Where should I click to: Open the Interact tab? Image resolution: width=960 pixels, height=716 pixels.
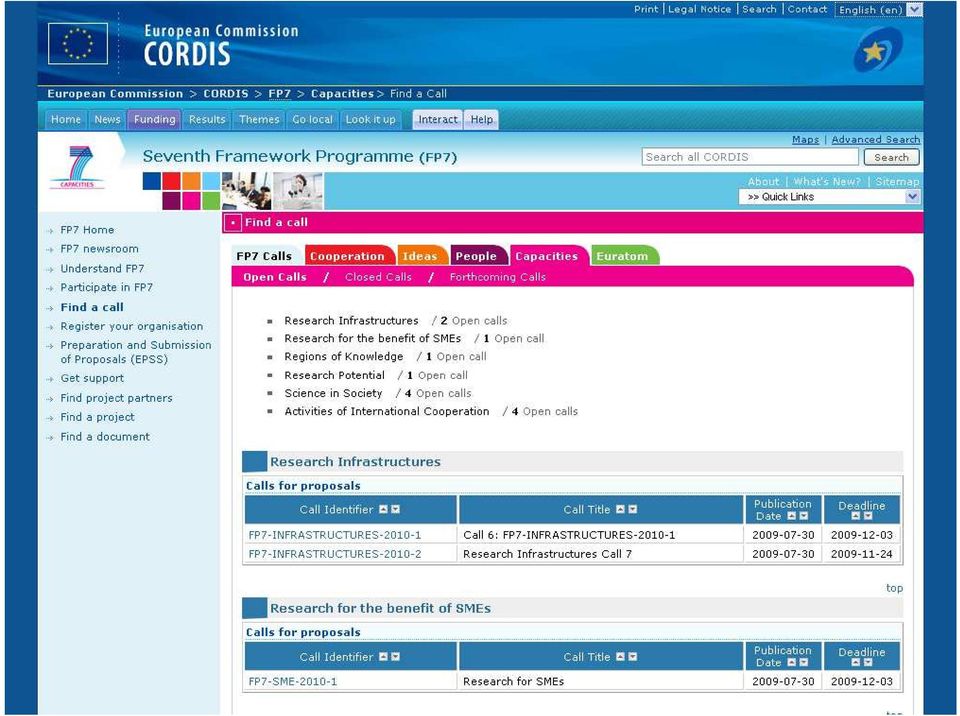tap(438, 119)
